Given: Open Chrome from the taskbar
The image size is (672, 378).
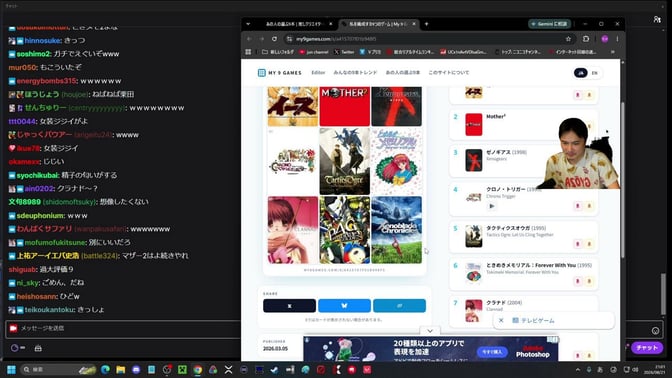Looking at the screenshot, I should (198, 369).
